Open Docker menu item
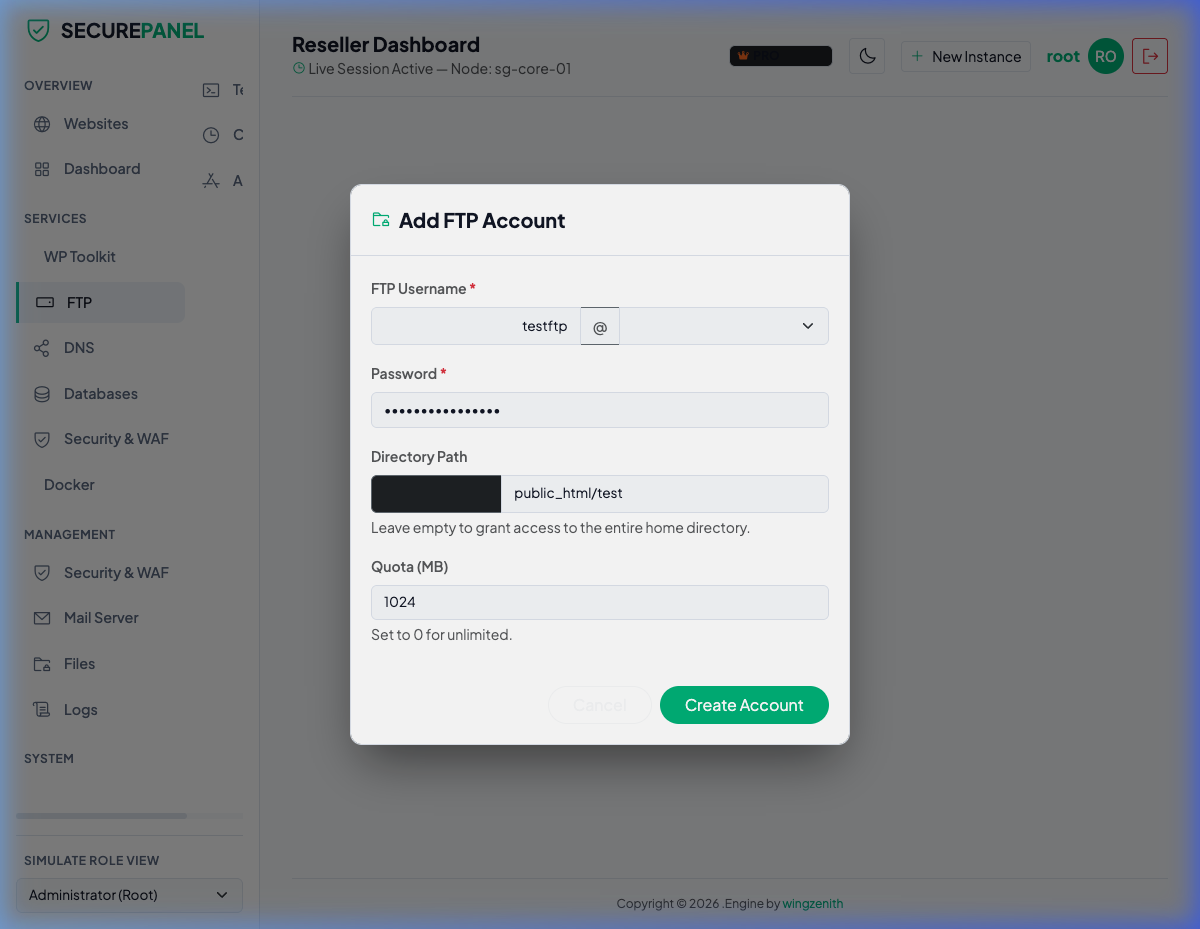This screenshot has height=929, width=1200. pos(69,485)
